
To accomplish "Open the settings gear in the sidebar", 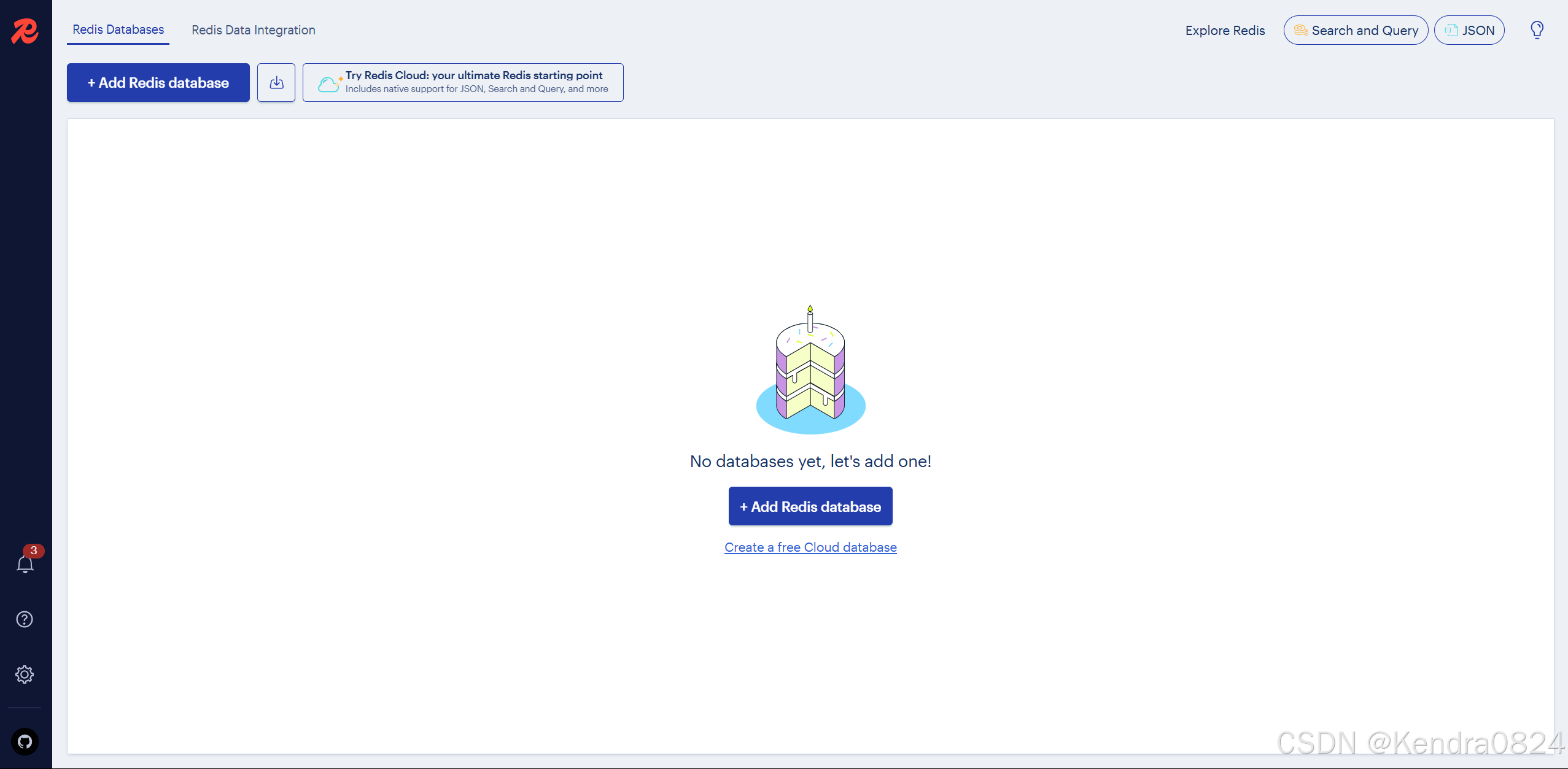I will tap(25, 674).
